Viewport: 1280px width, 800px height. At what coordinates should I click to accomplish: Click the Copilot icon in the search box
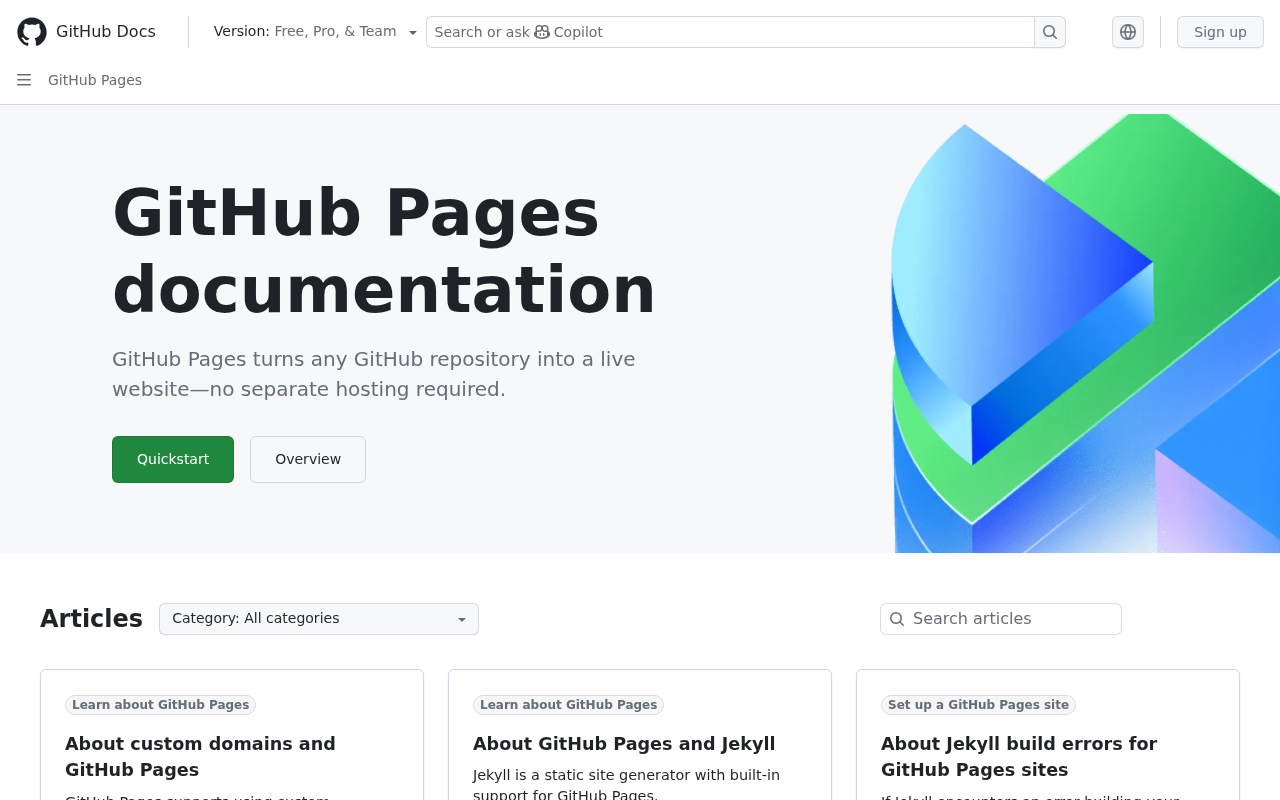(542, 32)
